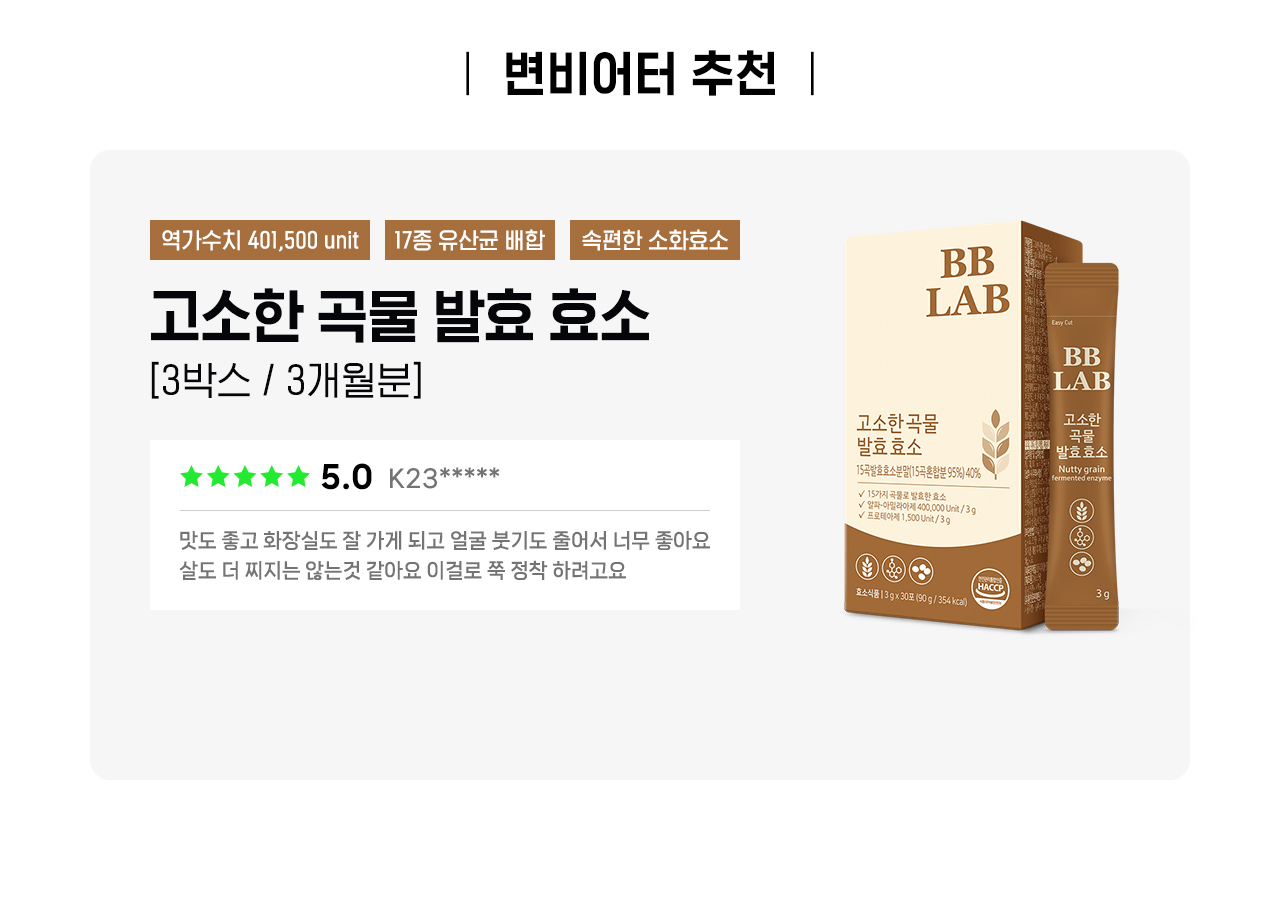Select the 역가수치 401,500 unit tag
The height and width of the screenshot is (920, 1280).
[x=260, y=240]
